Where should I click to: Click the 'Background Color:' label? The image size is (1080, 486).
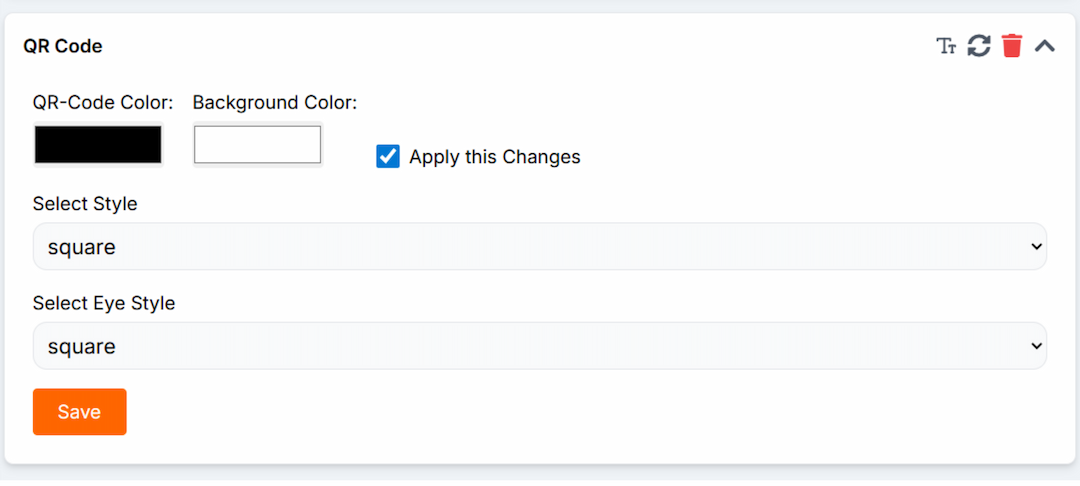tap(275, 102)
